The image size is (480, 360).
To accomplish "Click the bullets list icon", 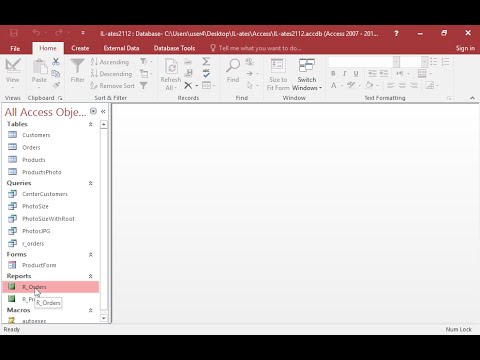I will pos(434,61).
